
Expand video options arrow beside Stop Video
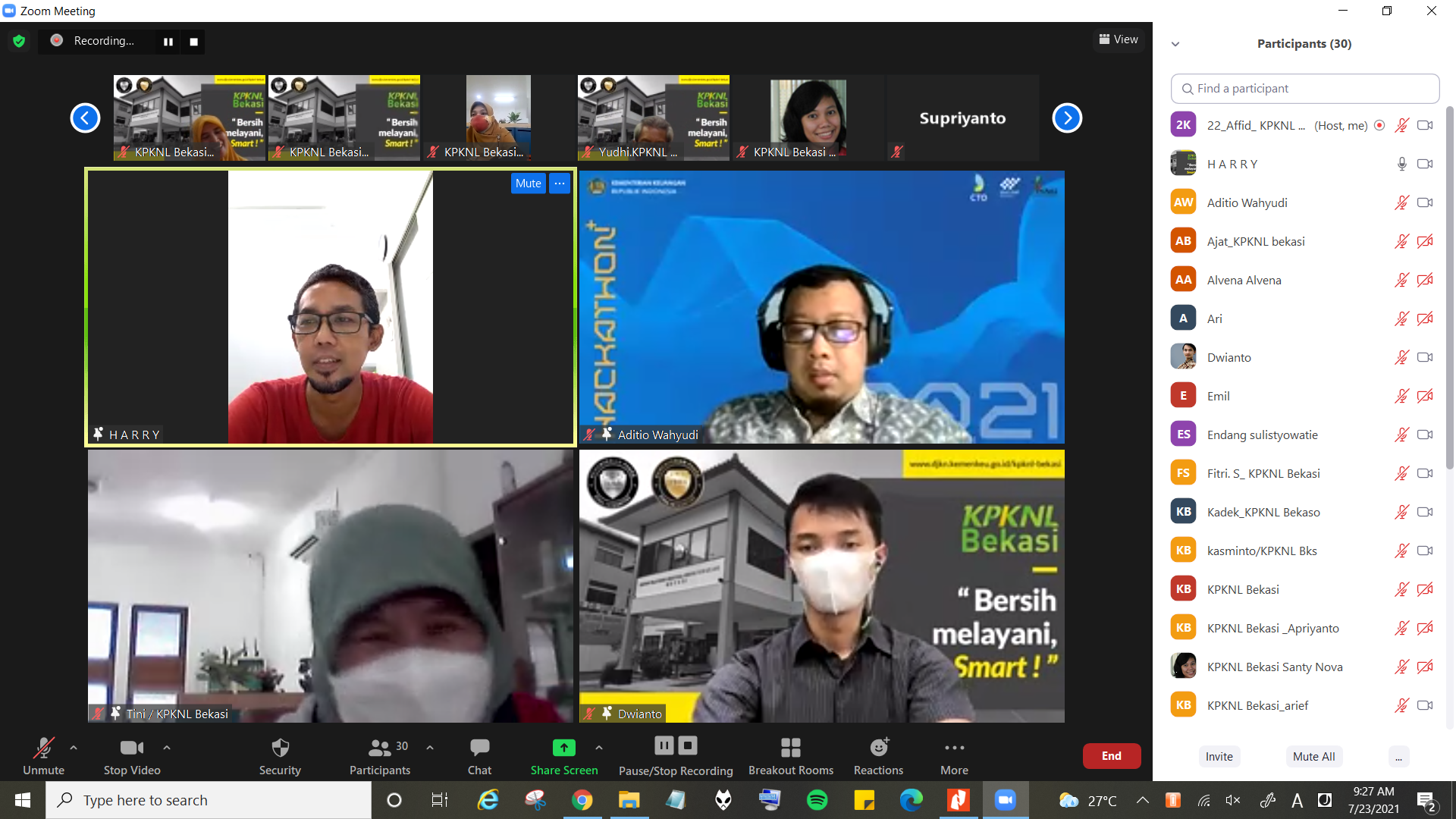click(167, 748)
